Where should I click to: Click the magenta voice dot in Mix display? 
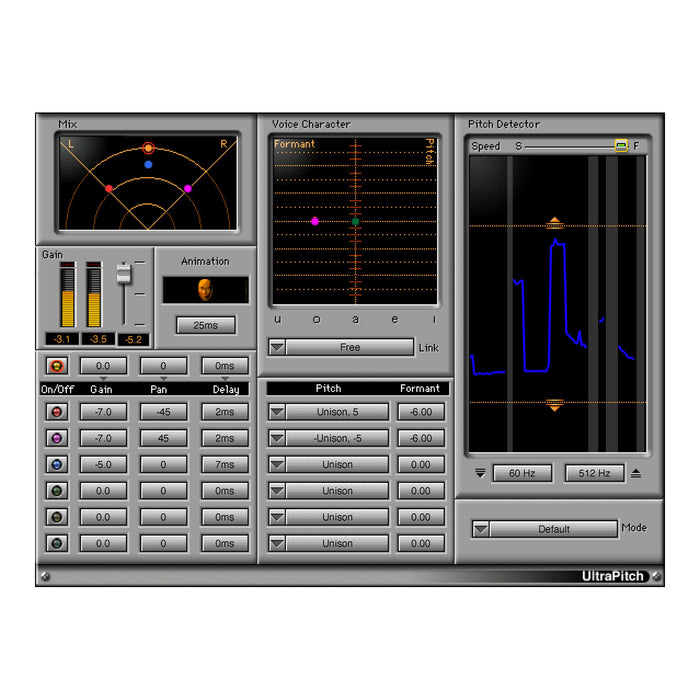(x=188, y=188)
